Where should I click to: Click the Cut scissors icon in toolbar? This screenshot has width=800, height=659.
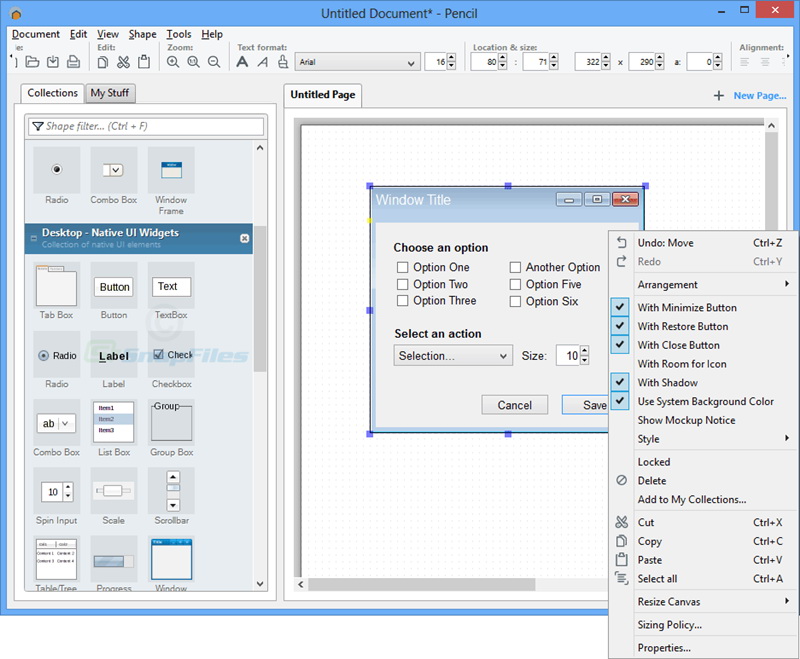tap(123, 62)
